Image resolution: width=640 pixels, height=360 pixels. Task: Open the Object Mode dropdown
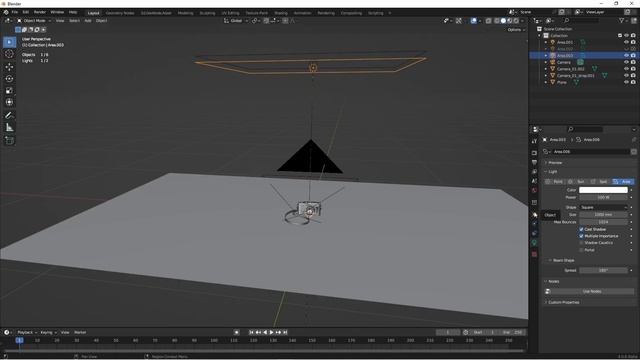(x=34, y=20)
